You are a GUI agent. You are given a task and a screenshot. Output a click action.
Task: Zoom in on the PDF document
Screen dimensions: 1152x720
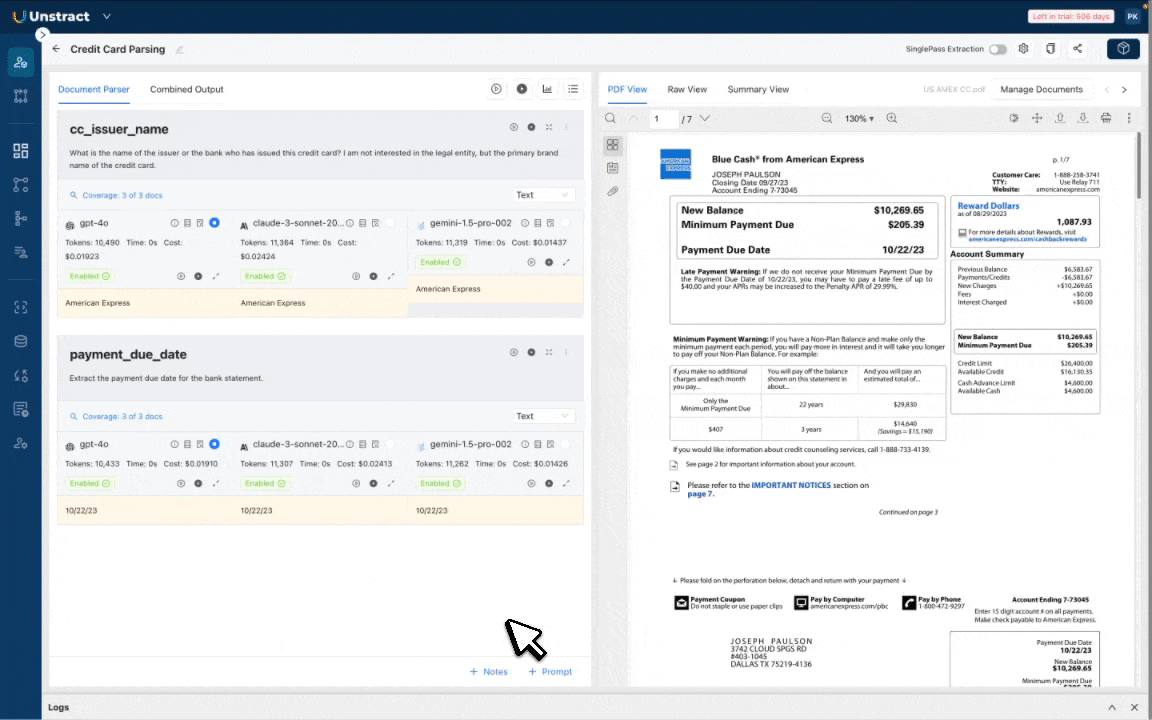[x=892, y=118]
